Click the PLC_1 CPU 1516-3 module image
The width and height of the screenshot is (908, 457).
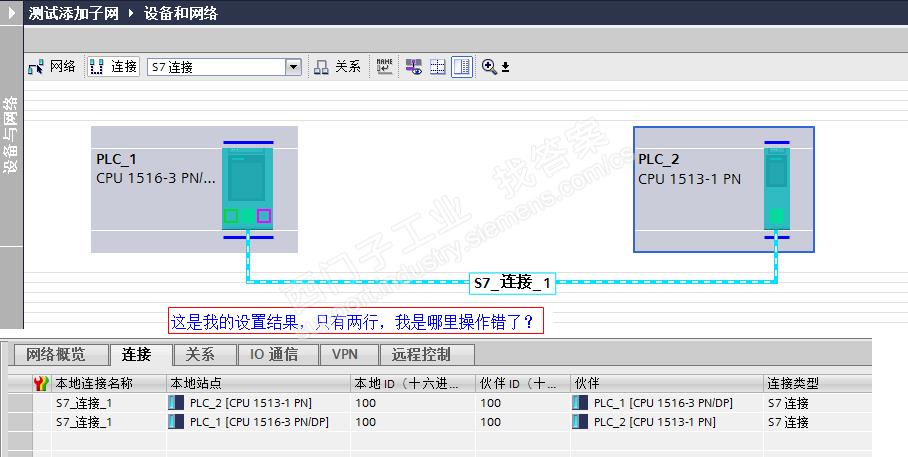[x=248, y=187]
